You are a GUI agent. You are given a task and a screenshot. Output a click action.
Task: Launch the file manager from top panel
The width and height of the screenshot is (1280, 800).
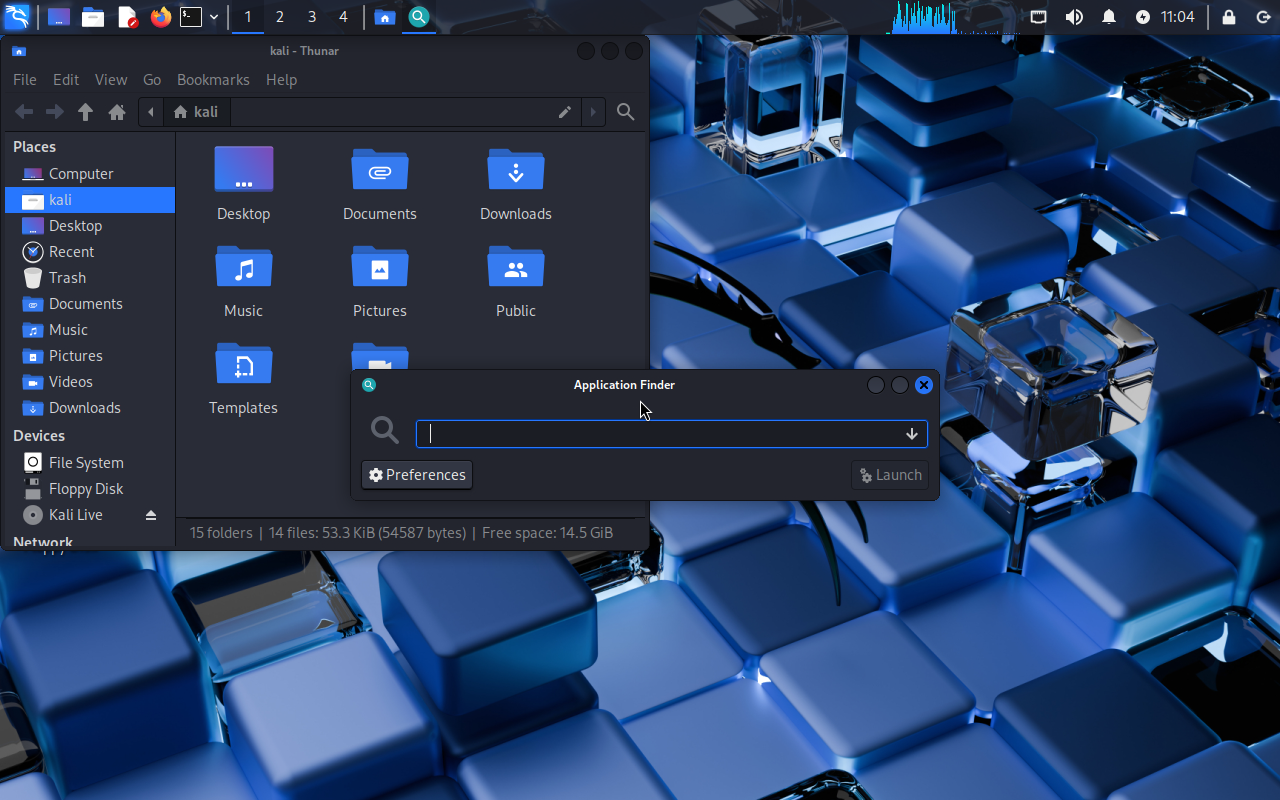[x=93, y=17]
